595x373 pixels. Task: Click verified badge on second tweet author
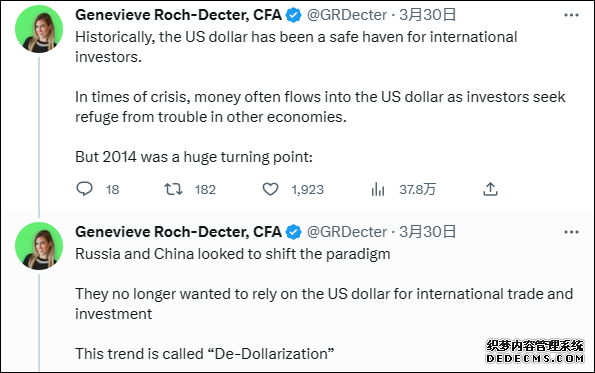[293, 232]
